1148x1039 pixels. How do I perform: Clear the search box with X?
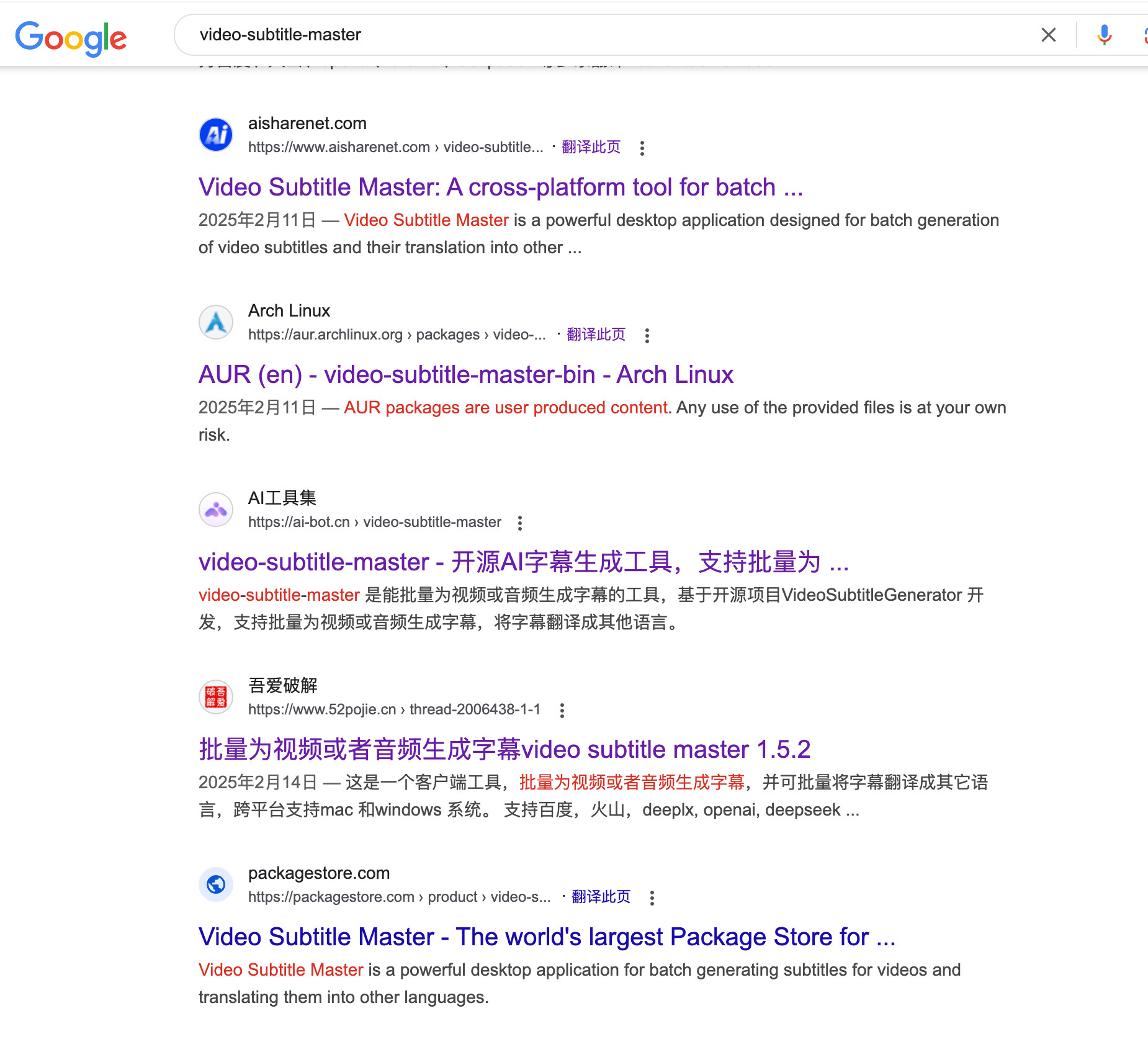click(x=1049, y=35)
